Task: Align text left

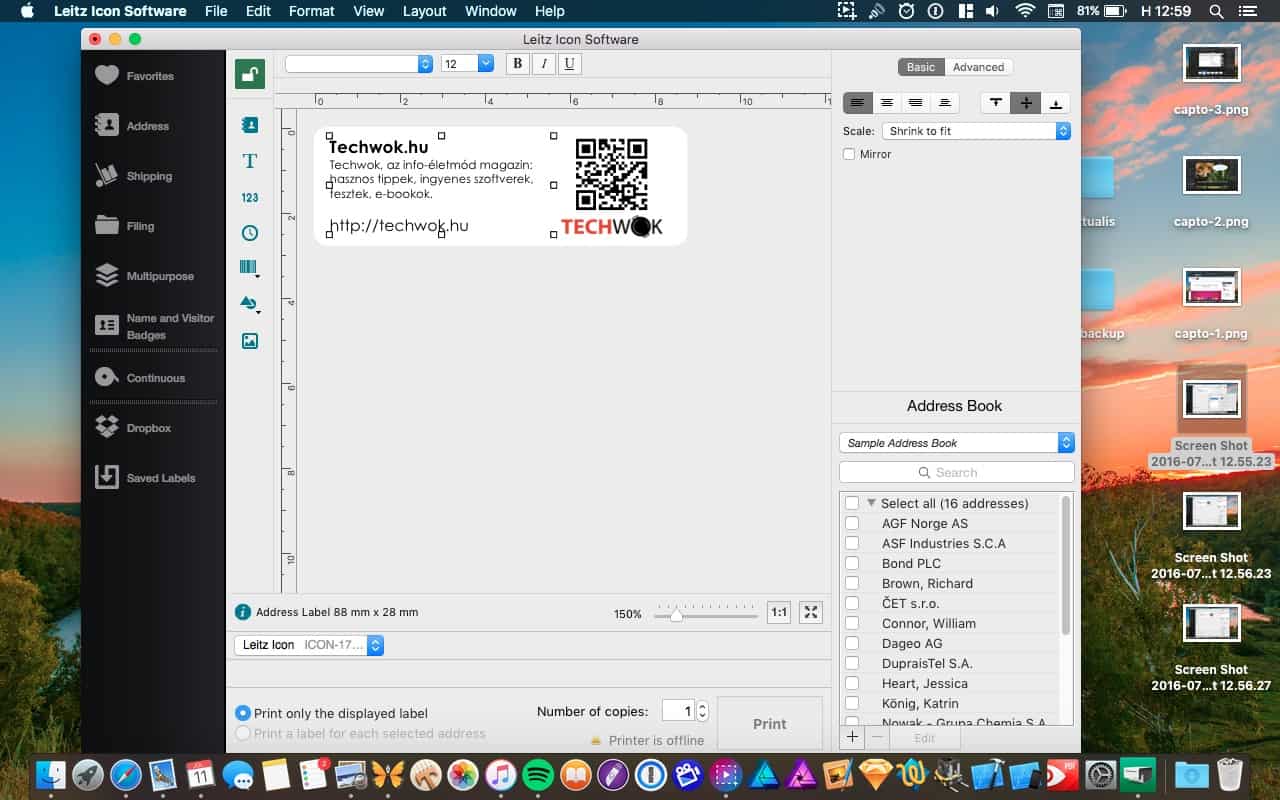Action: click(858, 103)
